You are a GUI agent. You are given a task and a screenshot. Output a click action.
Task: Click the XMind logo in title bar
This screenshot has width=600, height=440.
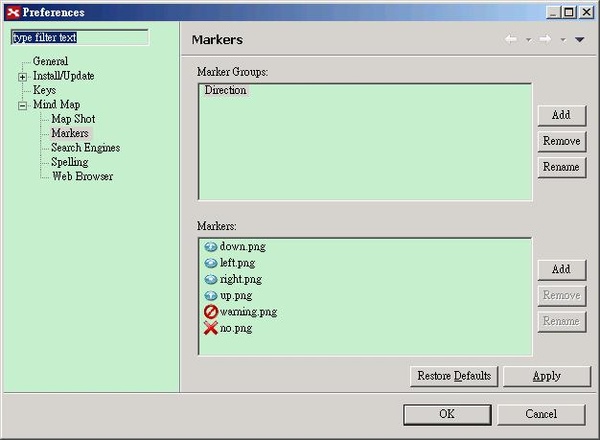[x=13, y=13]
